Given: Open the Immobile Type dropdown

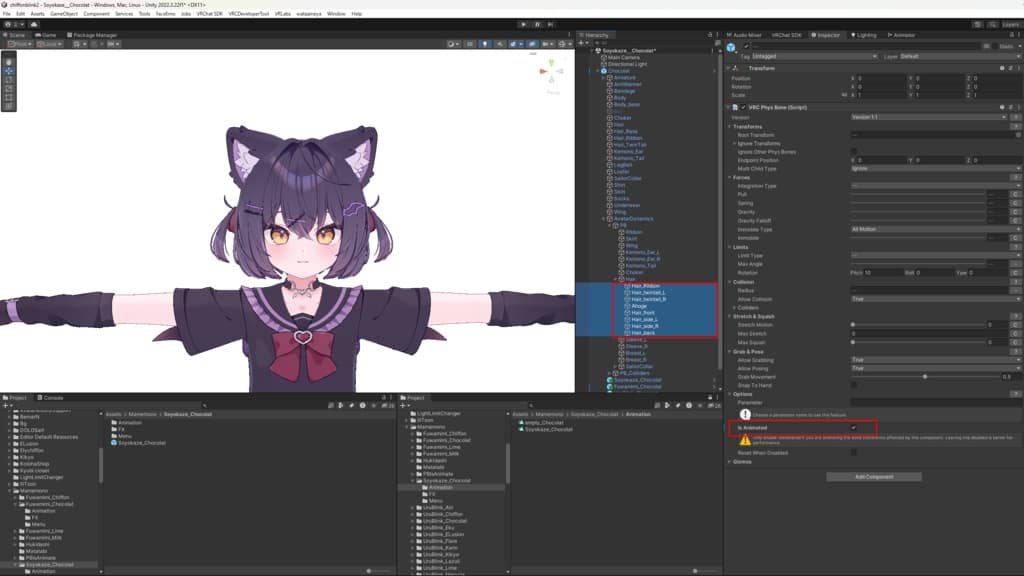Looking at the screenshot, I should click(x=928, y=229).
